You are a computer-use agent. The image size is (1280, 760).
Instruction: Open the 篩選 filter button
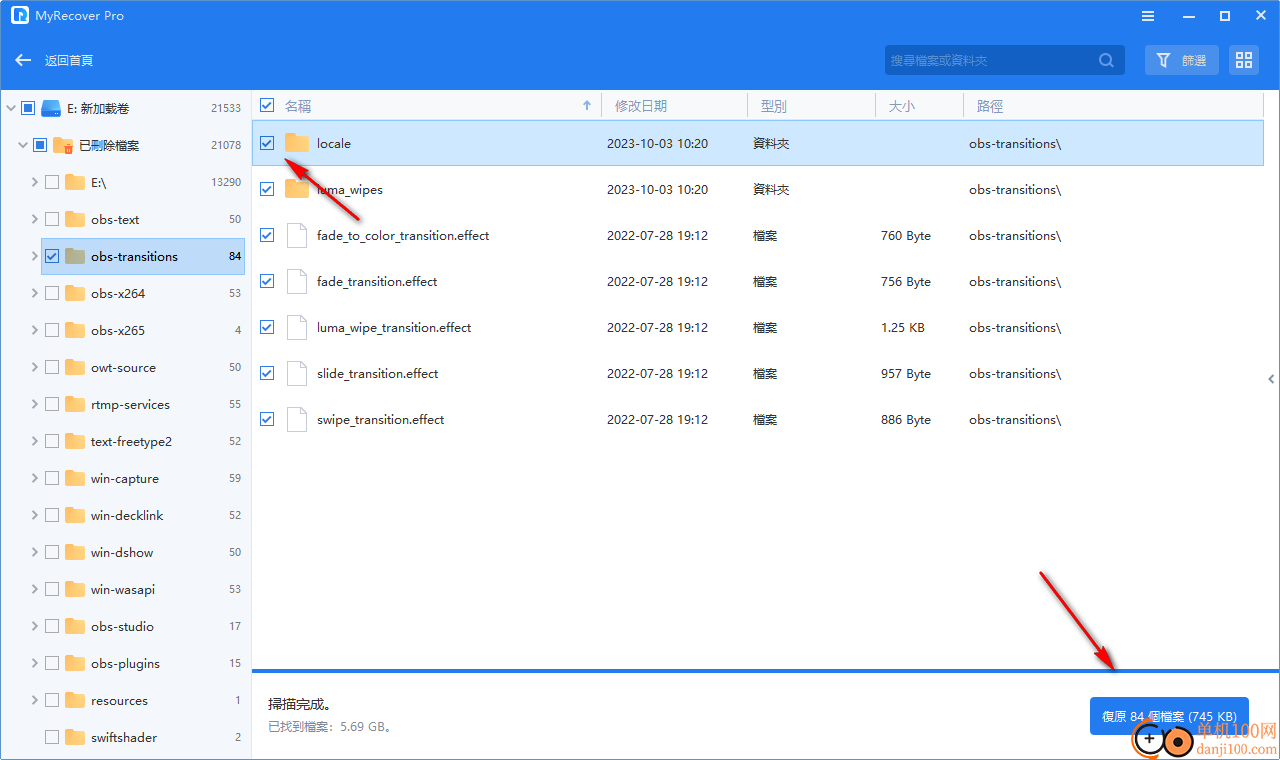pos(1182,60)
